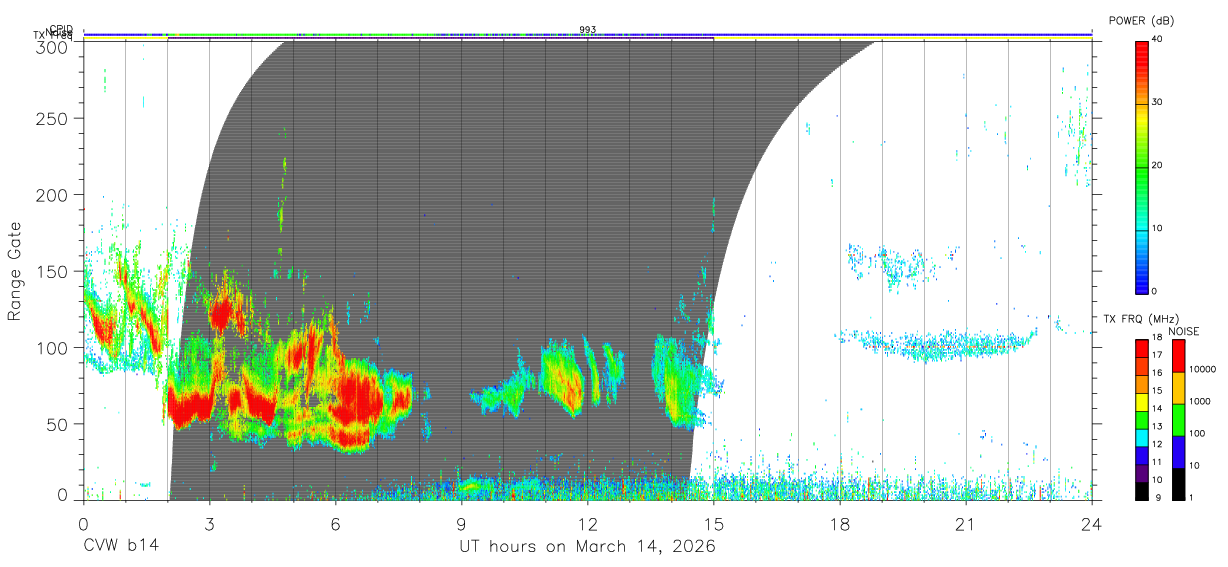Select the '11' label on the TX FRQ scale

tap(1156, 462)
